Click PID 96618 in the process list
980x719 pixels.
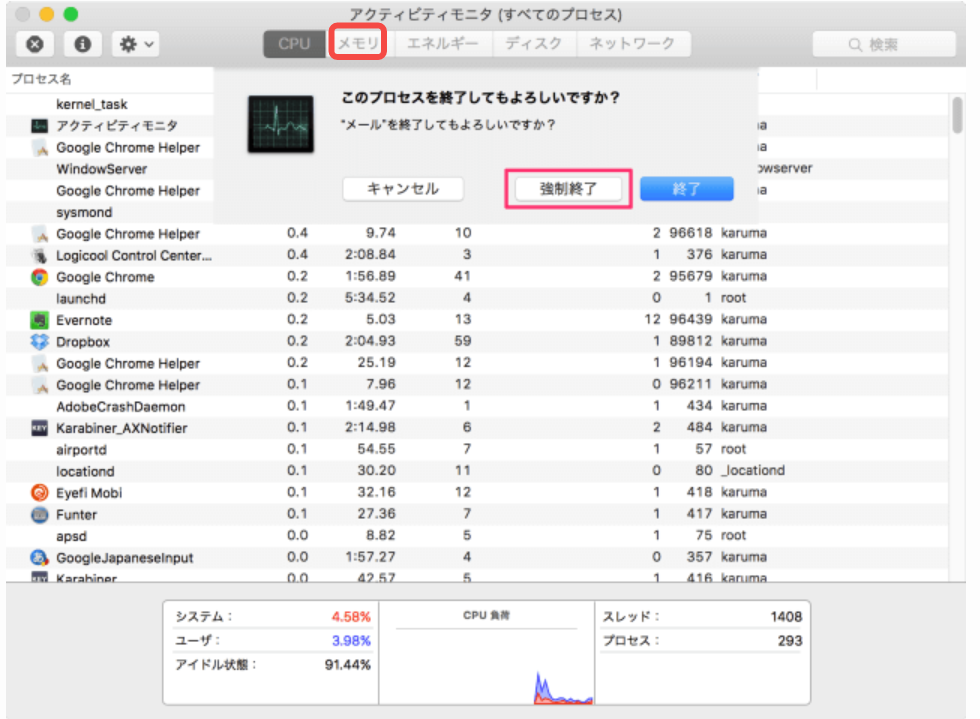[x=691, y=233]
